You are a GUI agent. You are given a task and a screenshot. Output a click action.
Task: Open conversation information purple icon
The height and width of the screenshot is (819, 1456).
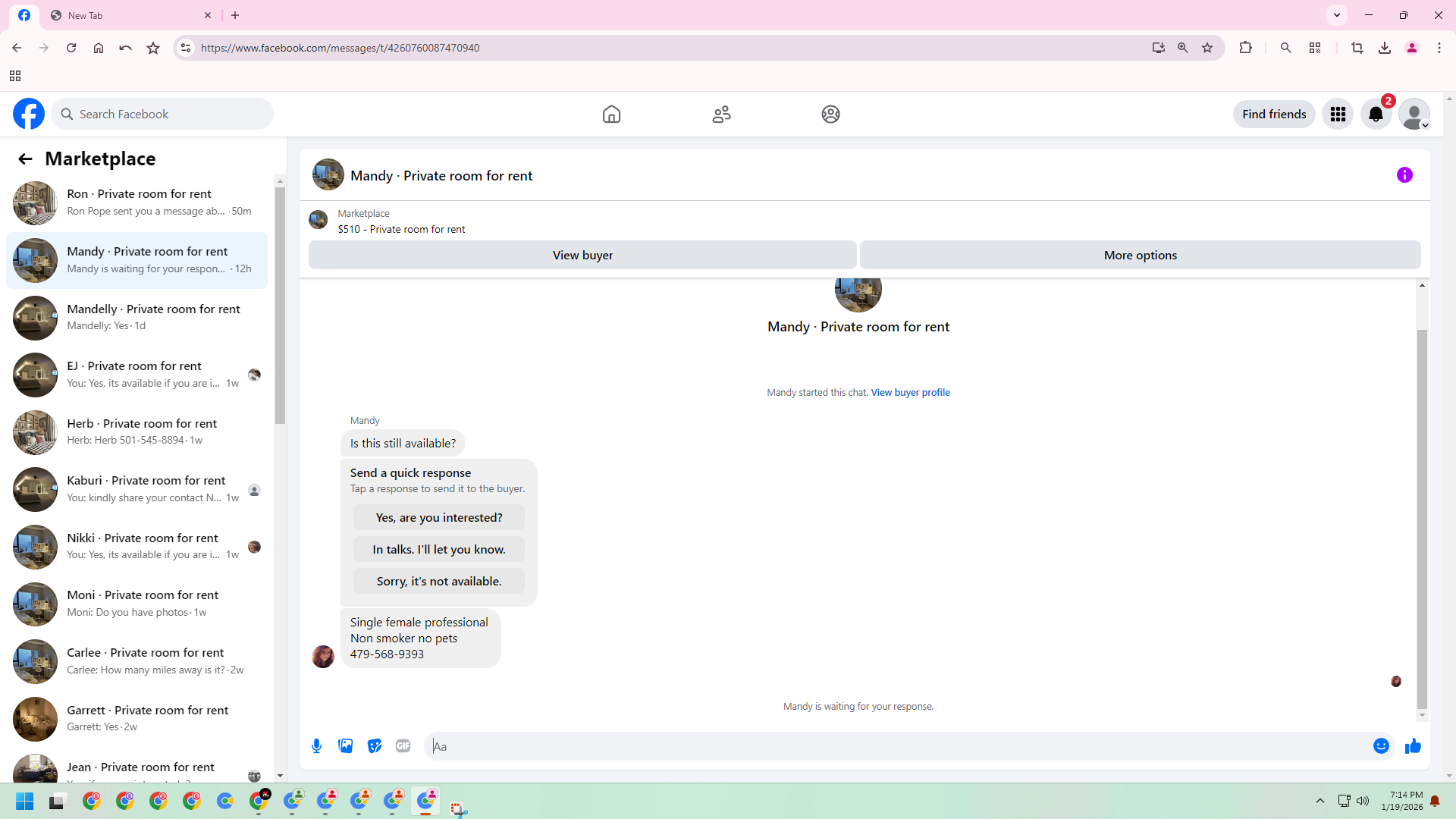(x=1404, y=175)
